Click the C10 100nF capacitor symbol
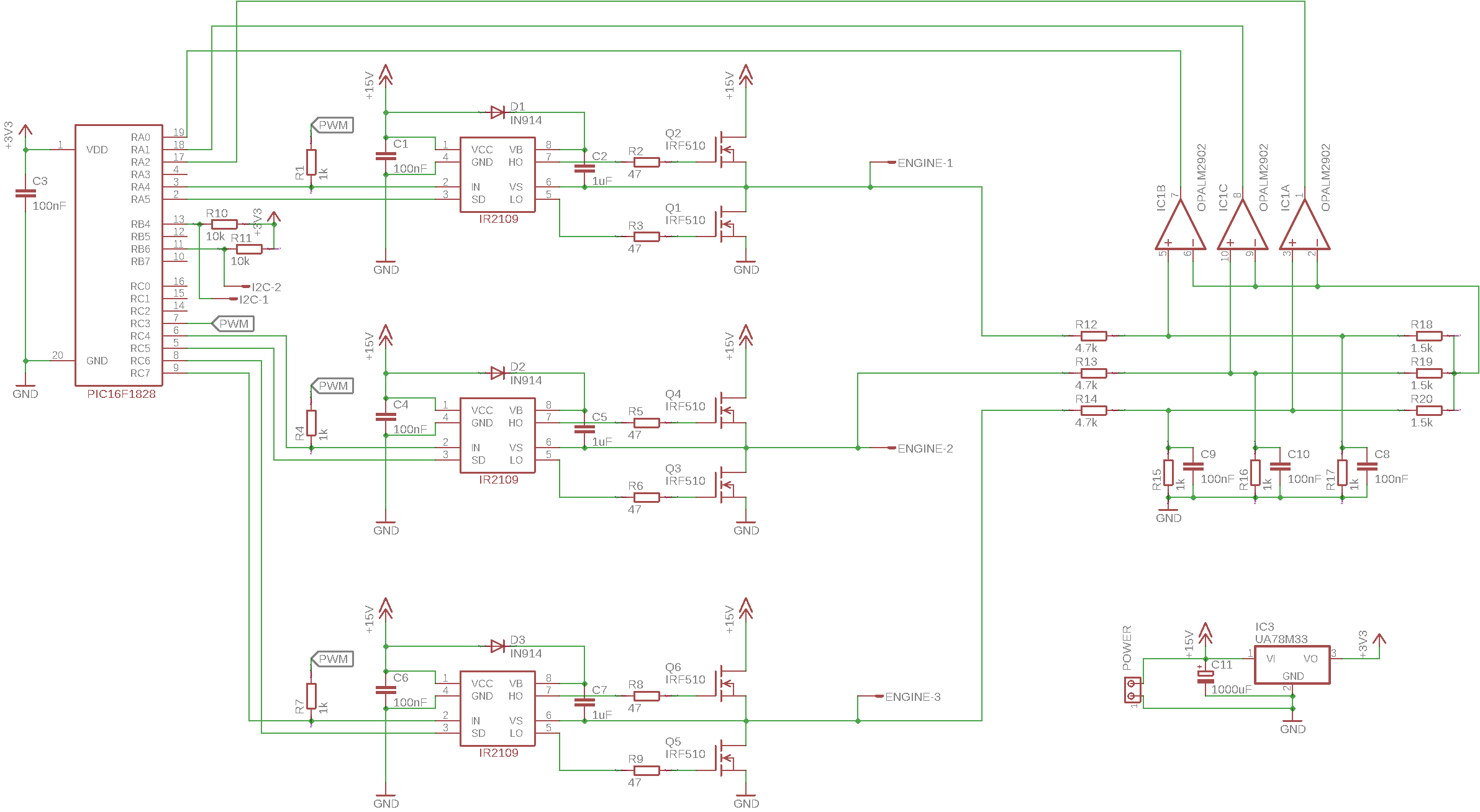The image size is (1480, 812). pos(1280,466)
